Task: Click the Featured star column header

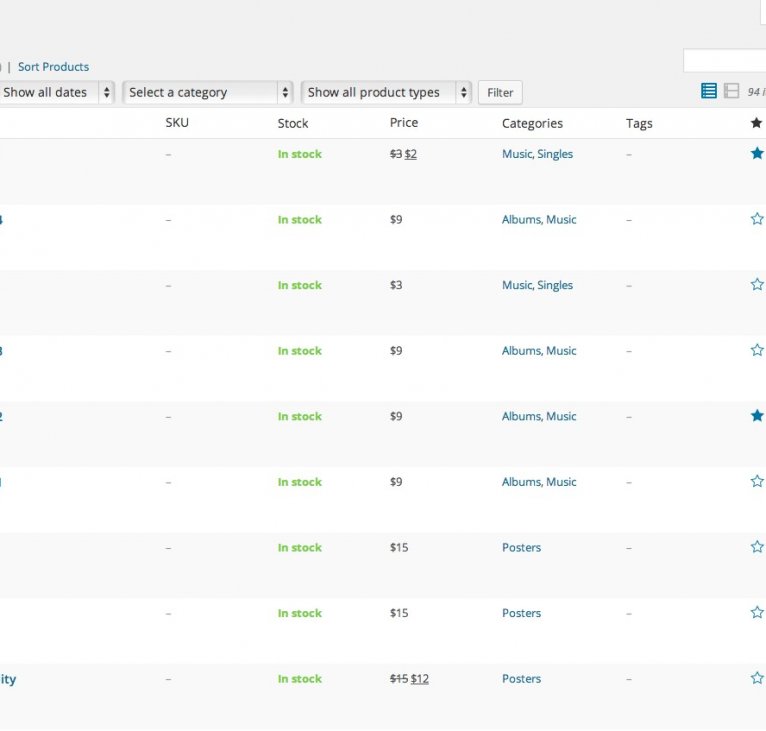Action: point(757,123)
